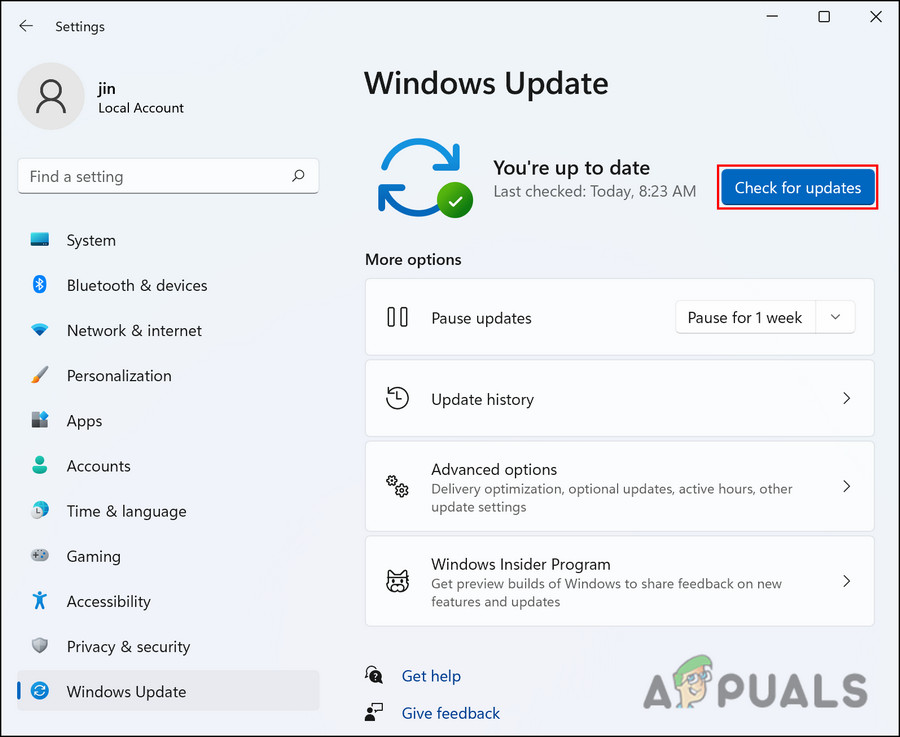This screenshot has width=900, height=737.
Task: Click the search magnifier icon
Action: coord(298,176)
